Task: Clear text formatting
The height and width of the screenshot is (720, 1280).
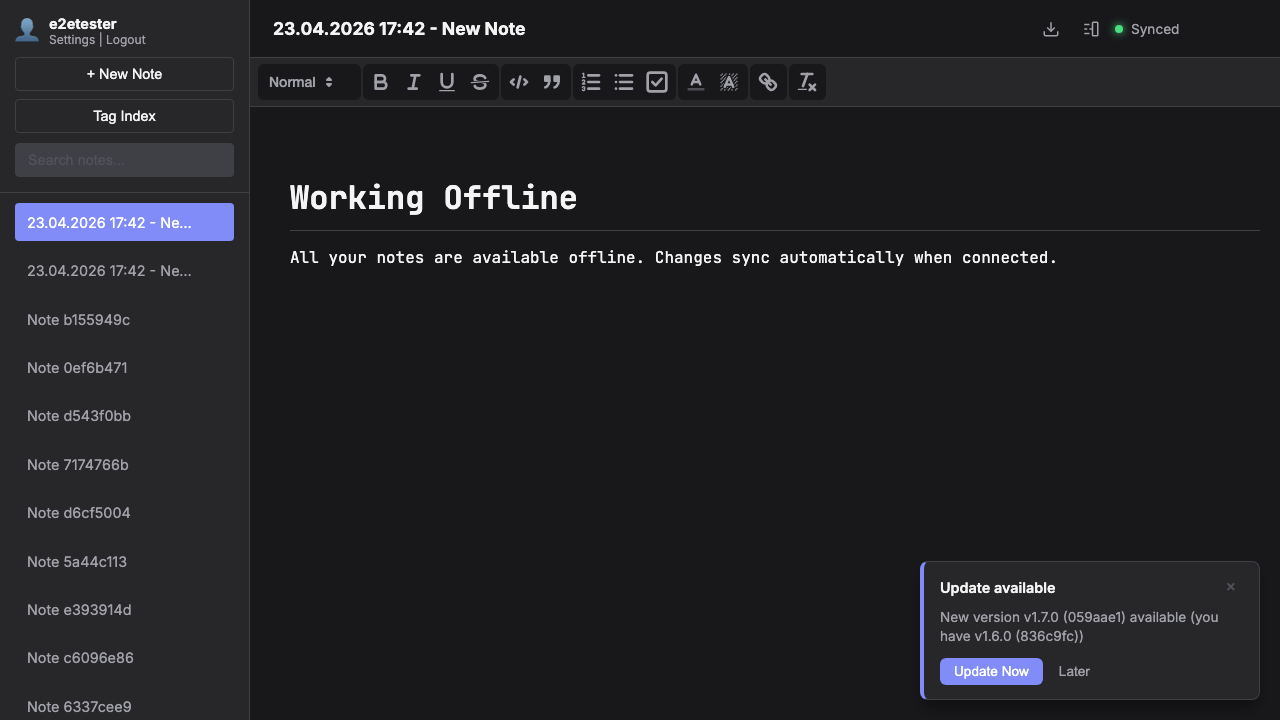Action: pyautogui.click(x=806, y=82)
